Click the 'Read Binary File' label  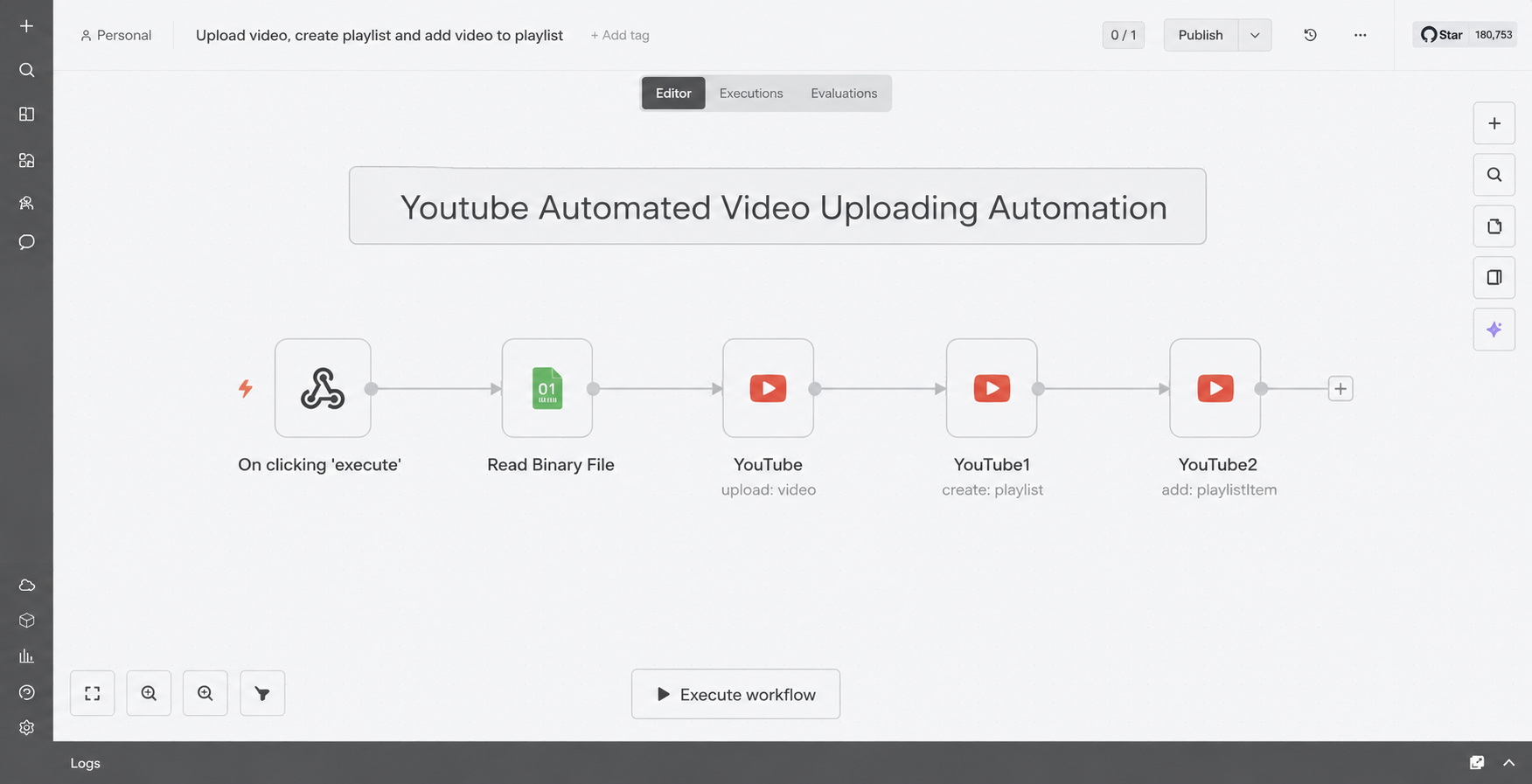551,465
